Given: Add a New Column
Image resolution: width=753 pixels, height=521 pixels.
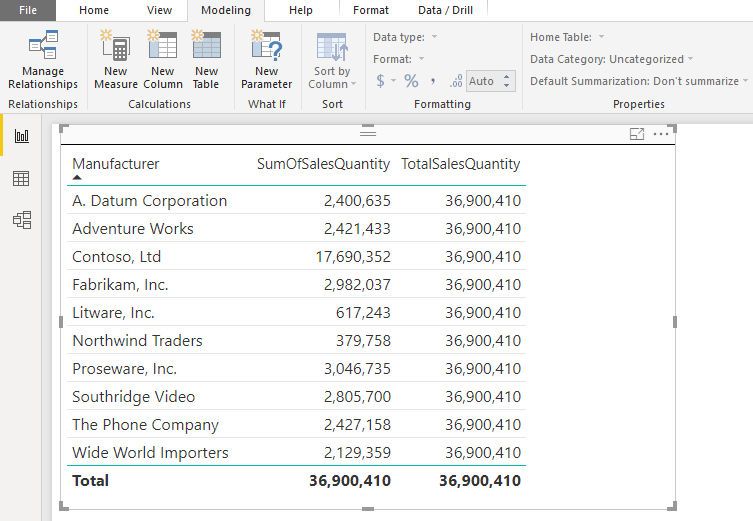Looking at the screenshot, I should point(163,59).
